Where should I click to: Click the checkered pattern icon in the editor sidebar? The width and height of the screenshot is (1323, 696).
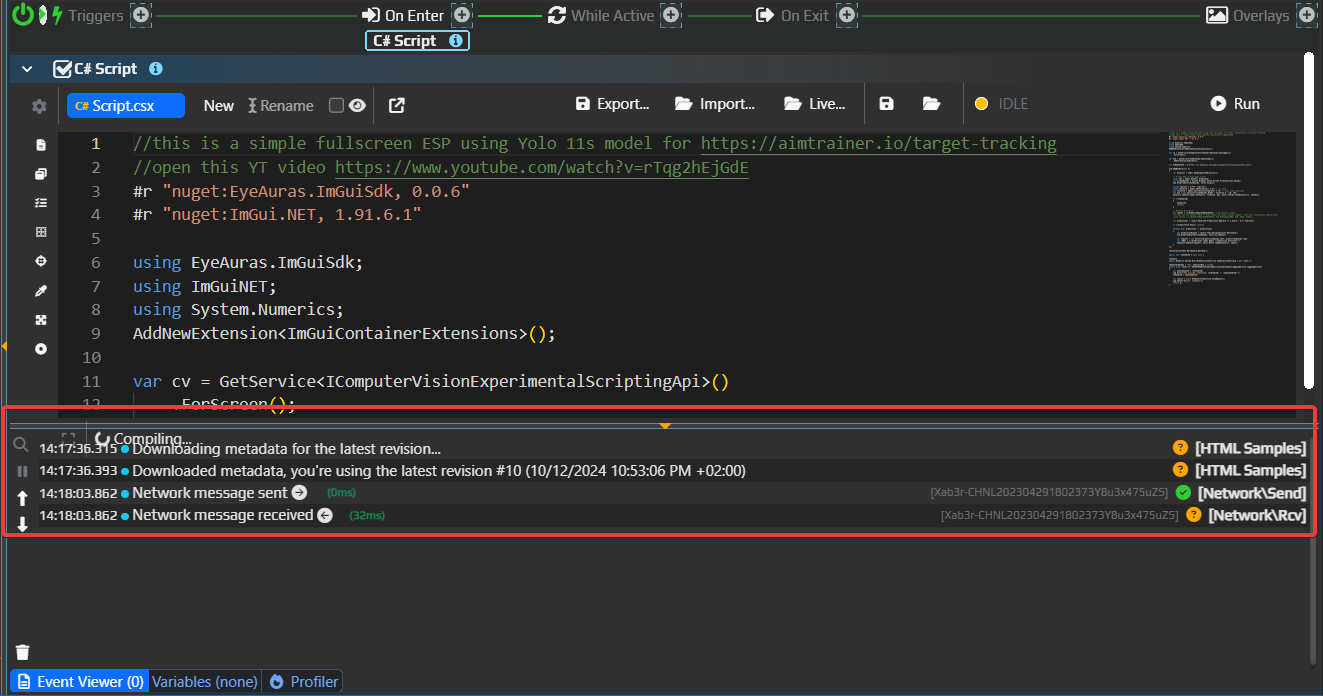point(41,320)
